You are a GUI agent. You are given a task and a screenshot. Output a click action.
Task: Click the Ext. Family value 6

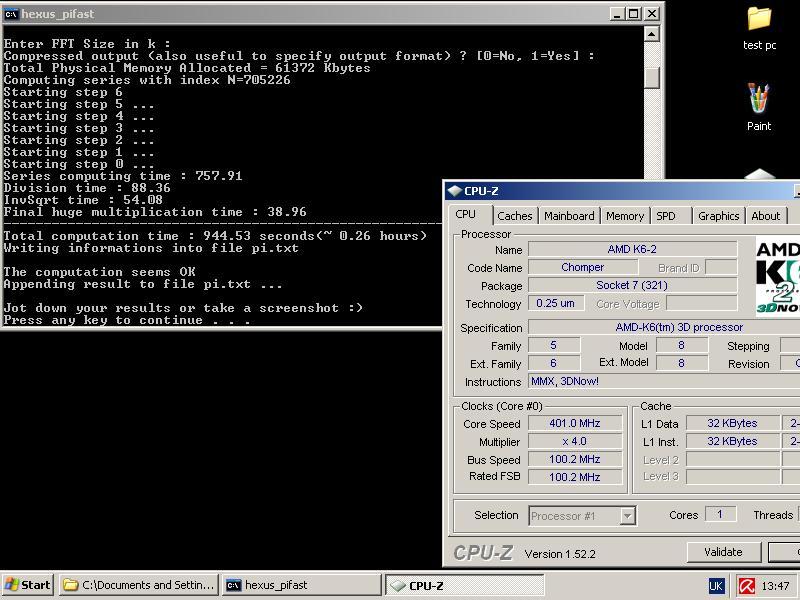tap(554, 363)
